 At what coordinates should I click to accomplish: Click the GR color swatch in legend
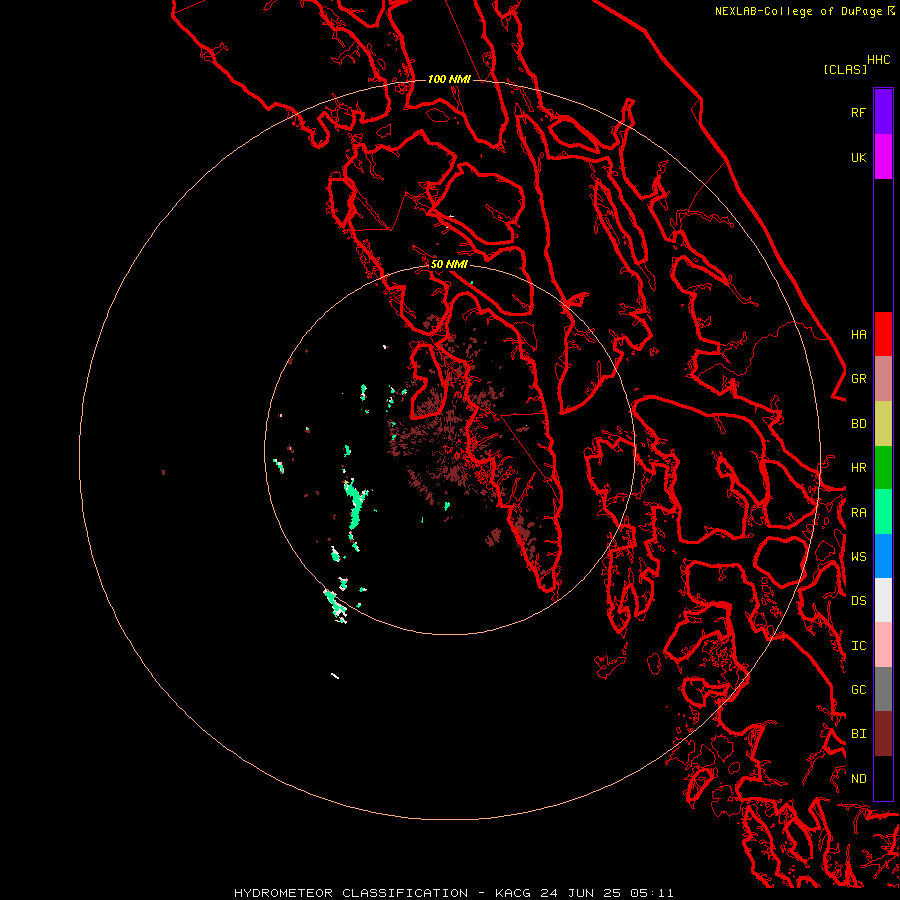pyautogui.click(x=883, y=378)
